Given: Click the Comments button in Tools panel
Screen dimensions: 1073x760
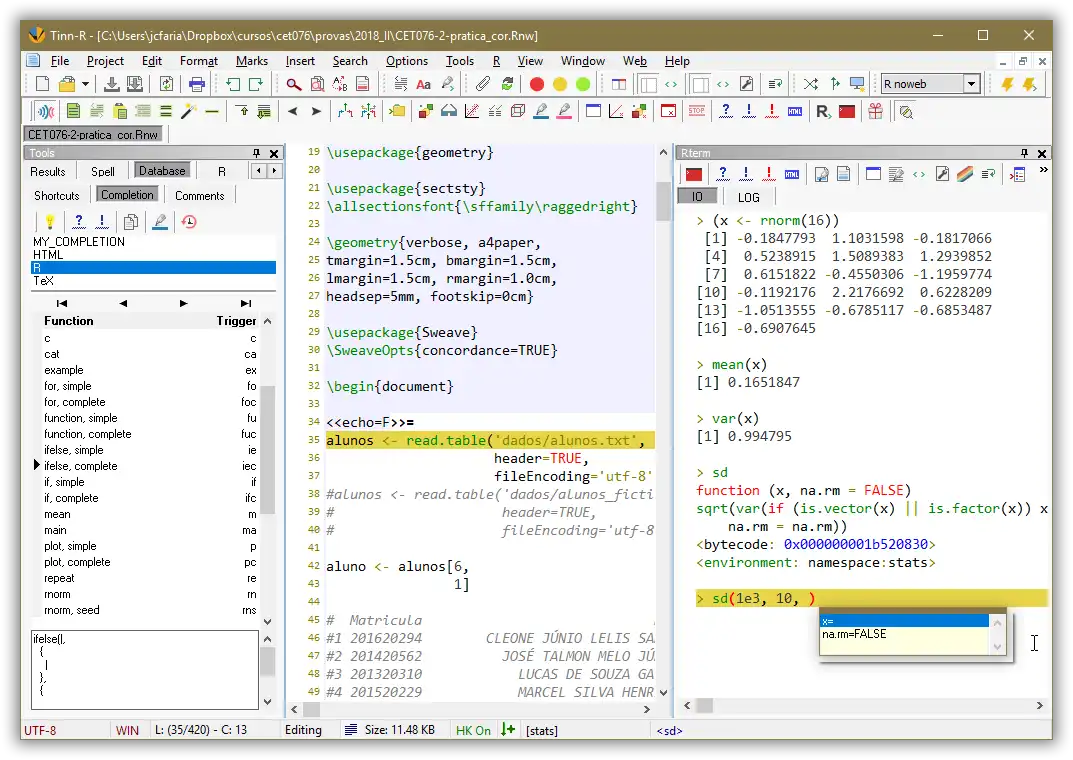Looking at the screenshot, I should tap(200, 195).
